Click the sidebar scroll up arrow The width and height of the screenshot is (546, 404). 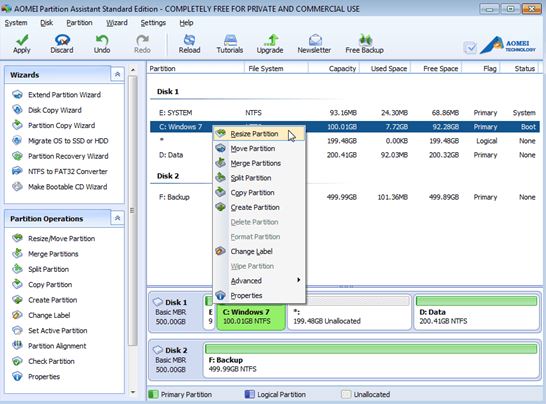coord(133,70)
